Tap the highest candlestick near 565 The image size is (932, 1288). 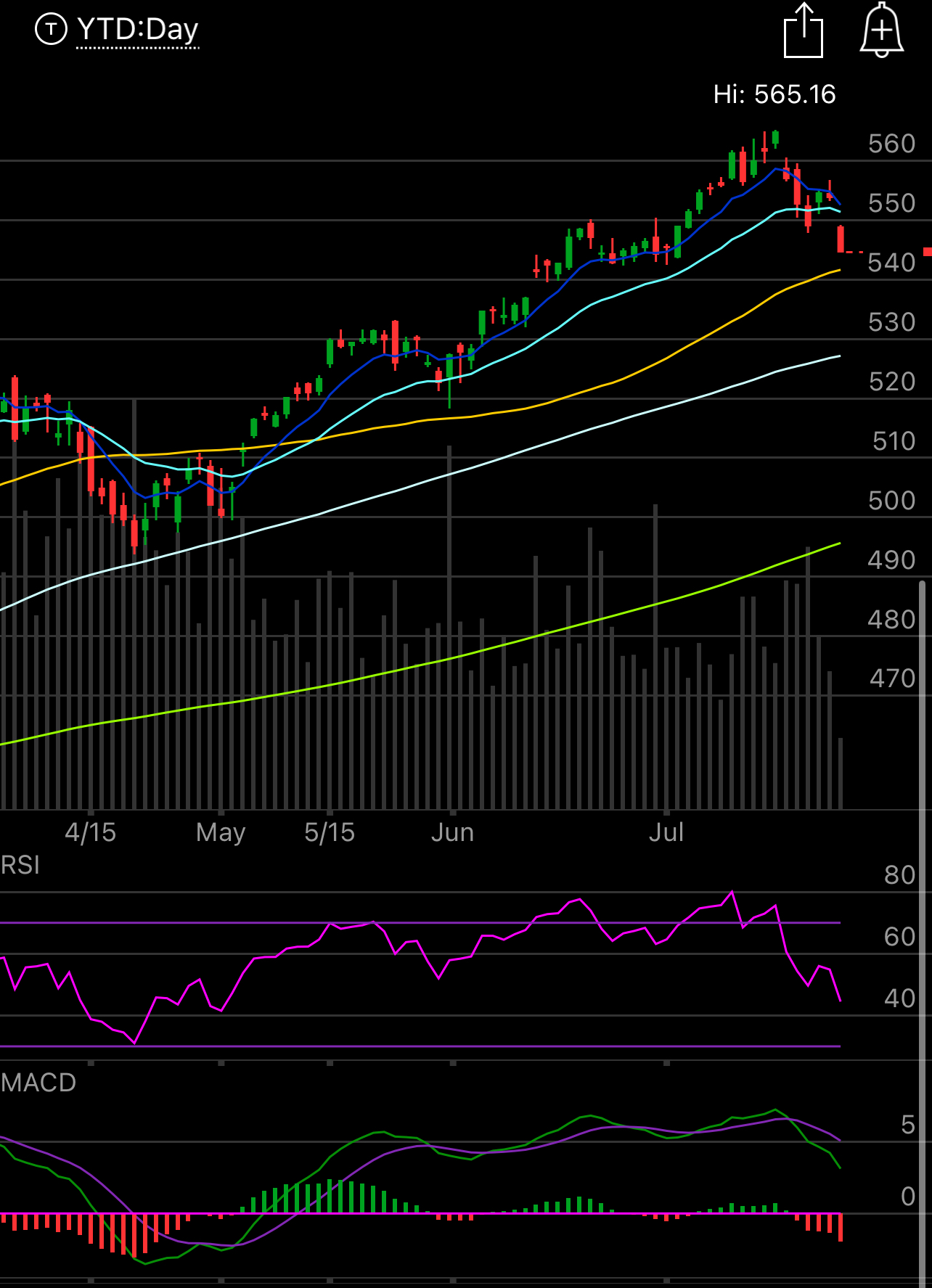click(775, 138)
